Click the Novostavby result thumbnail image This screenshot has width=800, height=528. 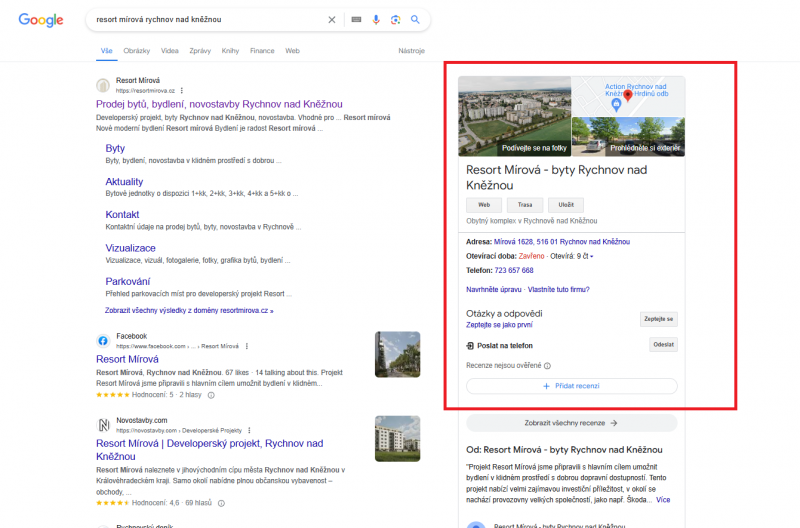397,439
